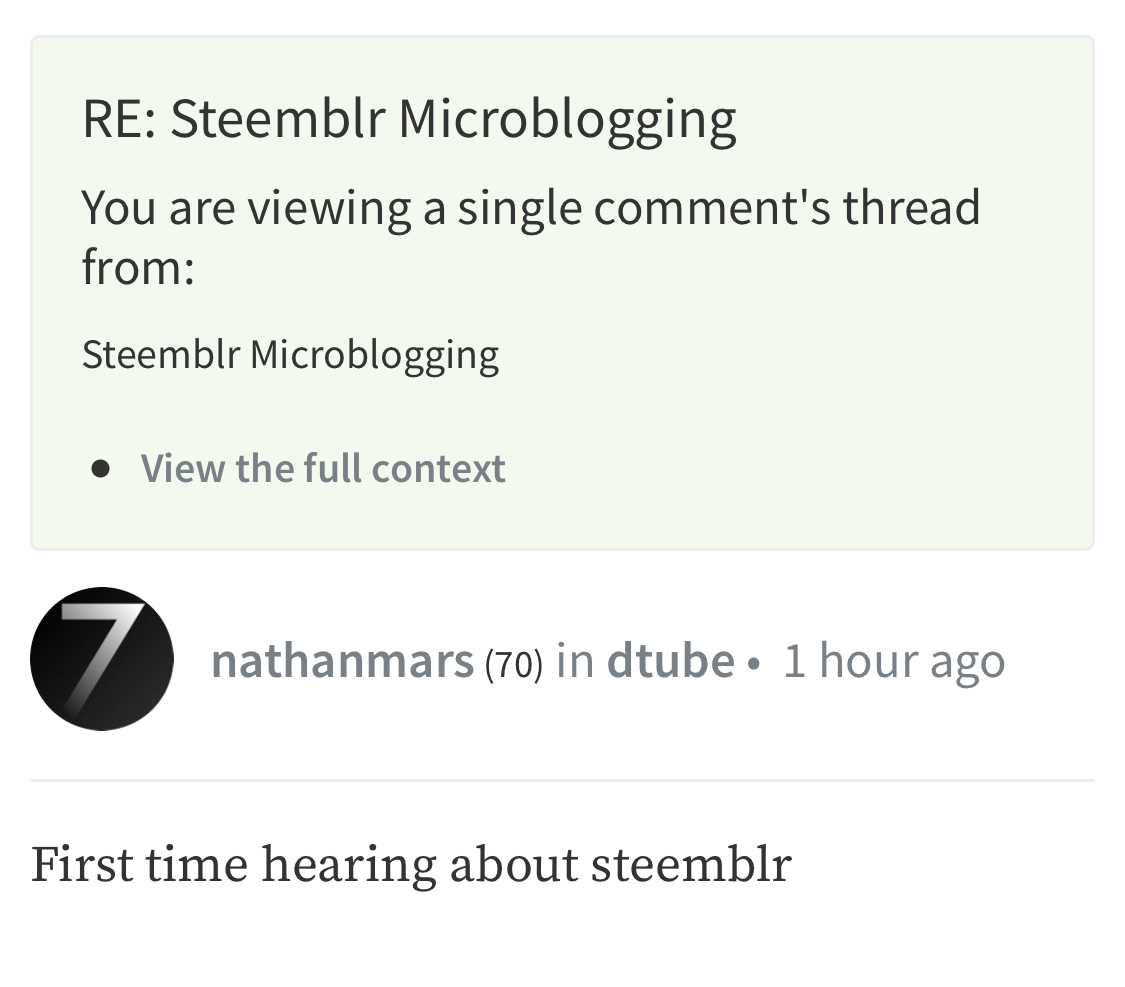Open the parent post 'Steemblr Microblogging' link

coord(291,355)
